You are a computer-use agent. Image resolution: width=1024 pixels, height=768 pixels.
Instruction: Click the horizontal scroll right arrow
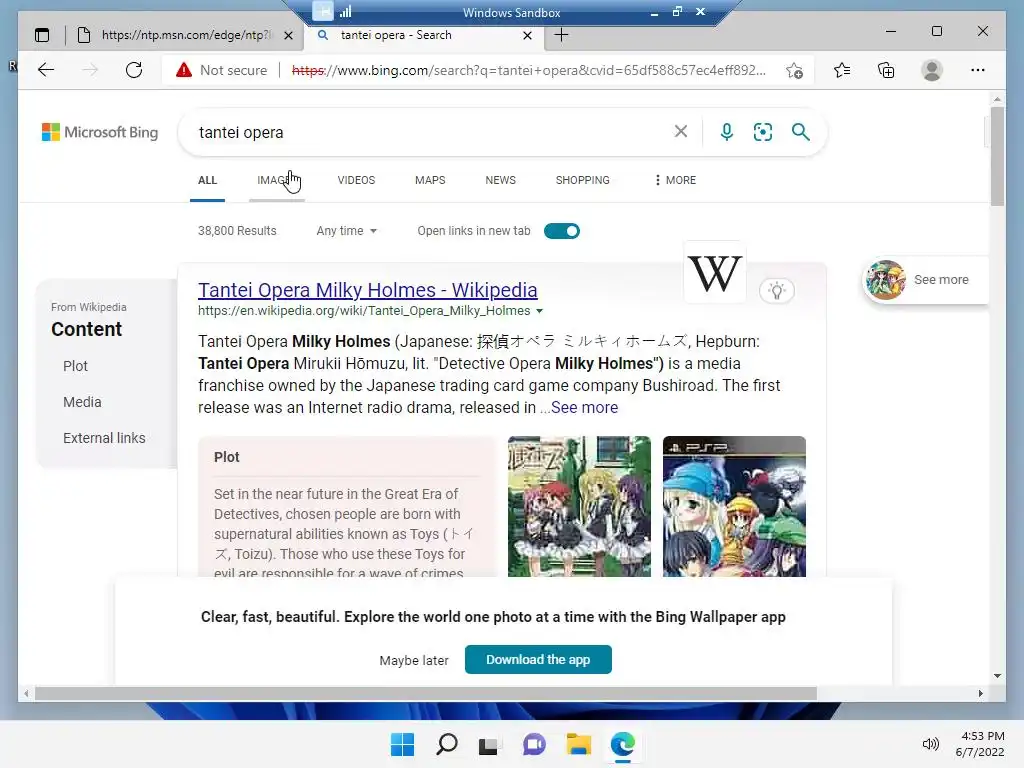point(980,694)
